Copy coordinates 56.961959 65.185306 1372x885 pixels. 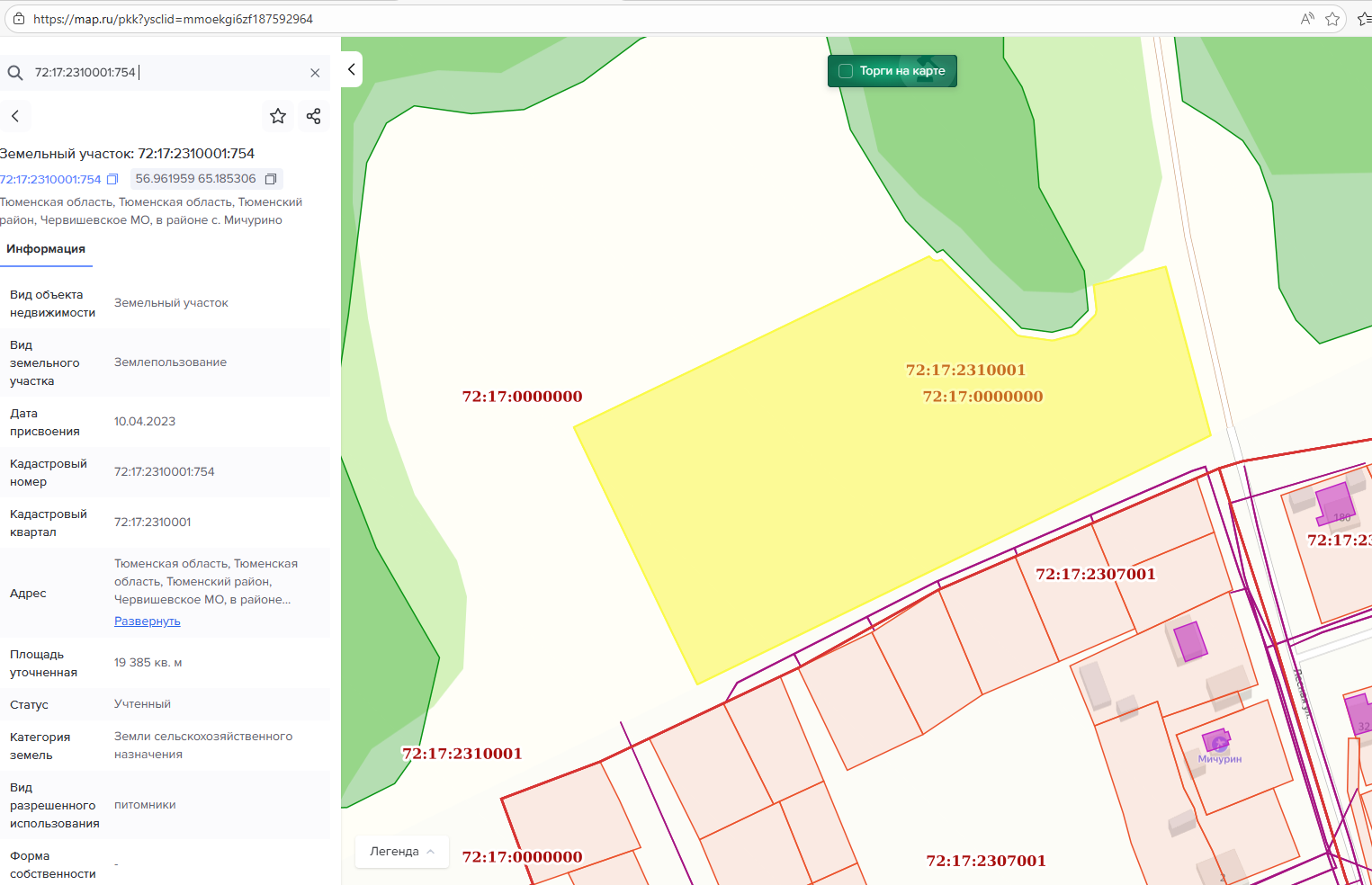(x=270, y=179)
